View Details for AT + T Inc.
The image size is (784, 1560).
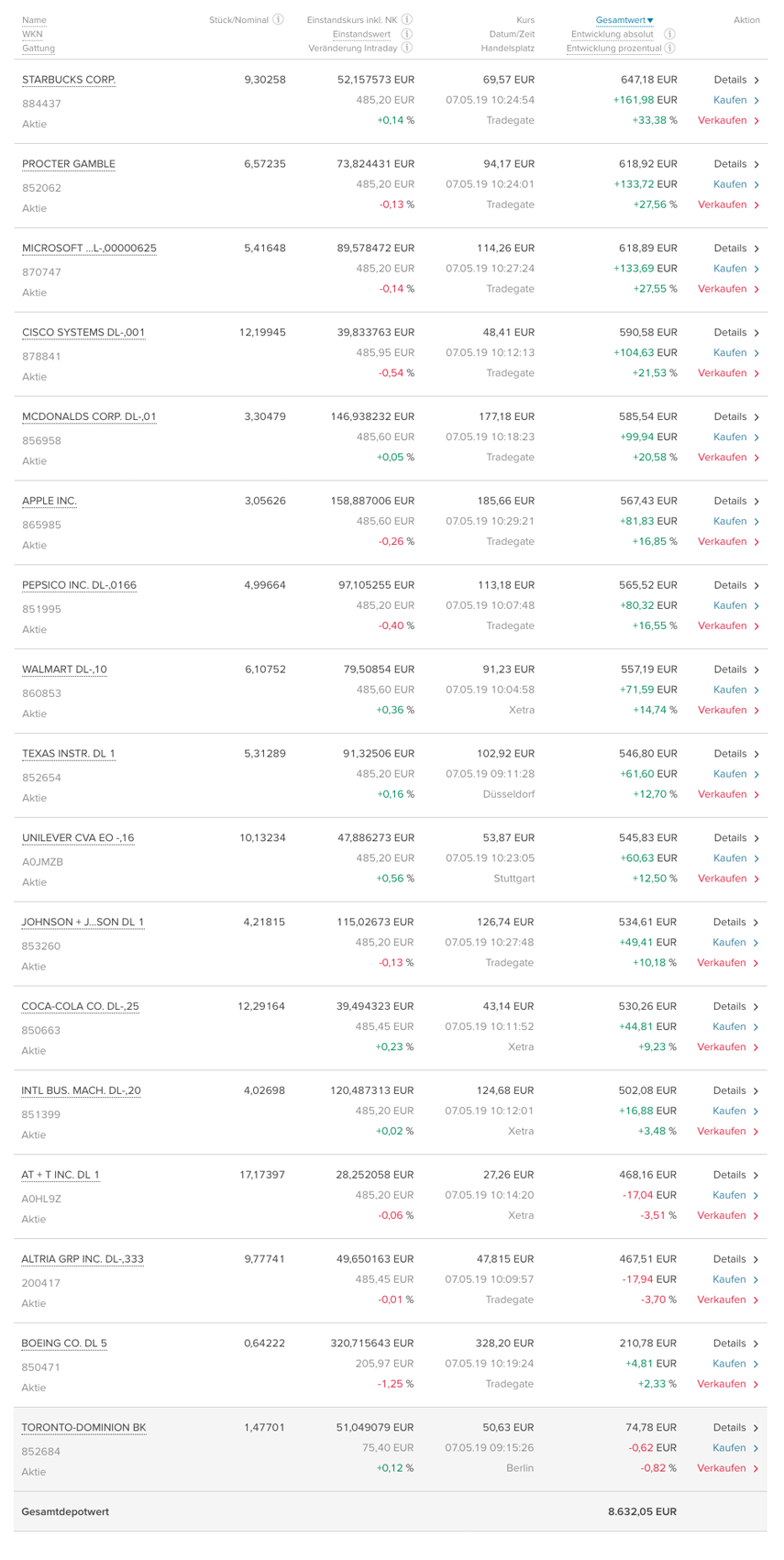730,1175
